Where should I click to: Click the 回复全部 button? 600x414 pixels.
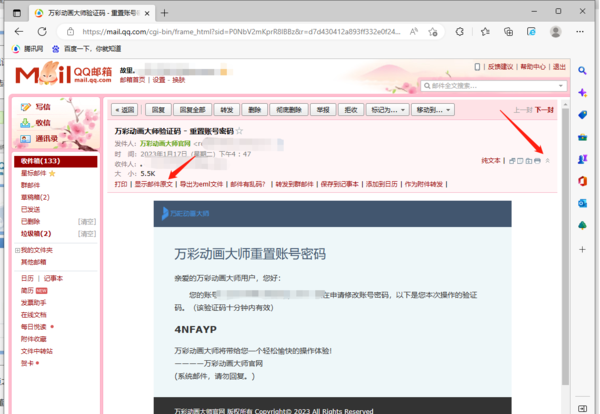click(193, 109)
